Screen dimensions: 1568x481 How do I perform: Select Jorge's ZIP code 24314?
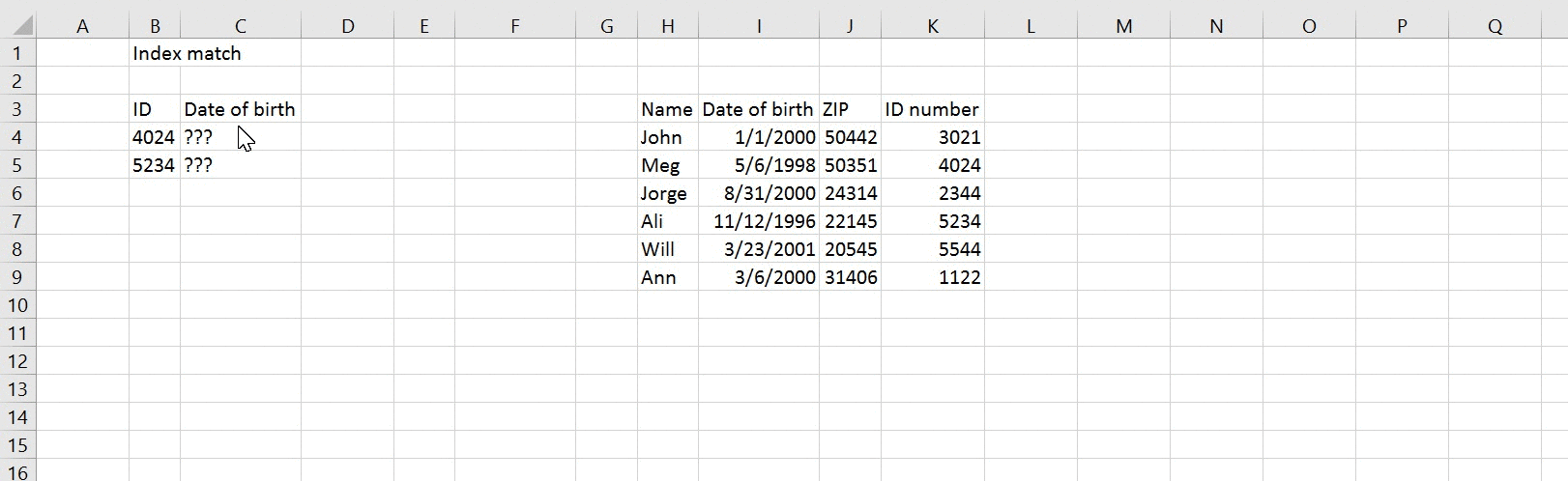click(x=850, y=193)
